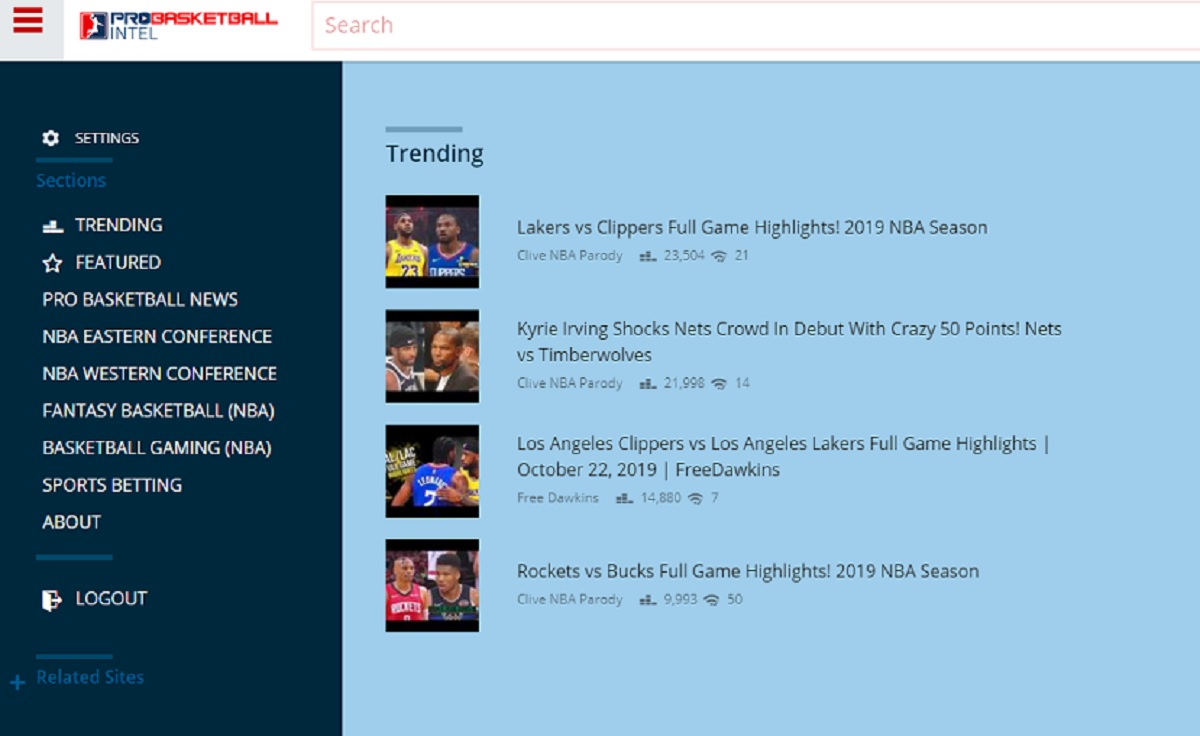Click the Pro Basketball Intel logo
Viewport: 1200px width, 736px height.
coord(179,25)
